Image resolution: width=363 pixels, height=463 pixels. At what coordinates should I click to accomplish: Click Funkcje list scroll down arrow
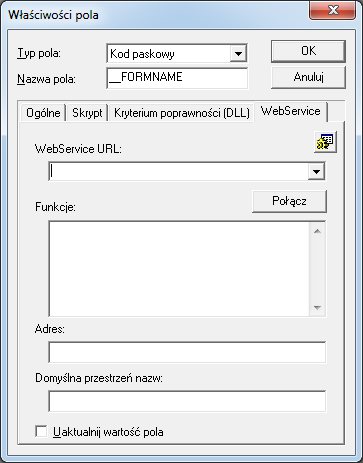click(x=317, y=307)
